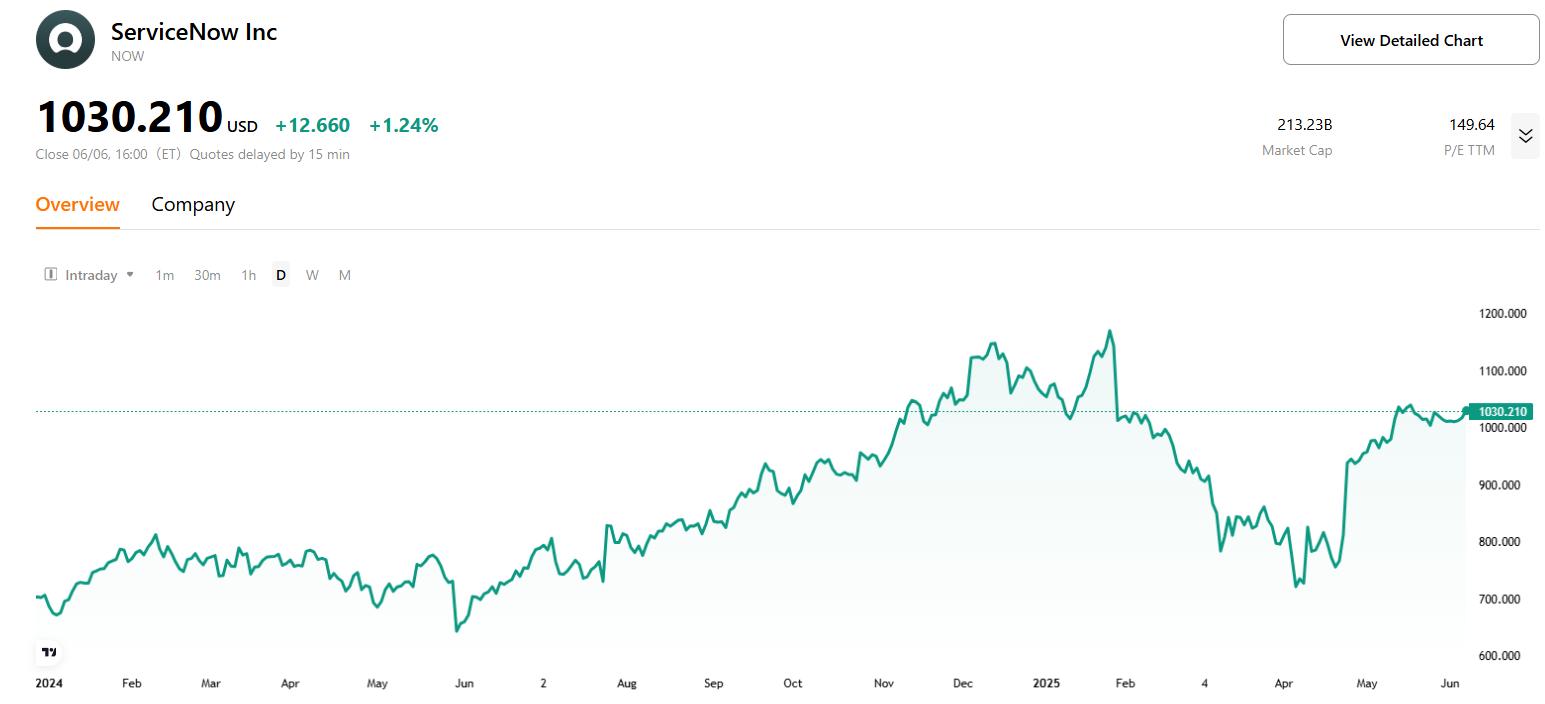Screen dimensions: 1545x704
Task: Click the Dec label on time axis
Action: [x=962, y=684]
